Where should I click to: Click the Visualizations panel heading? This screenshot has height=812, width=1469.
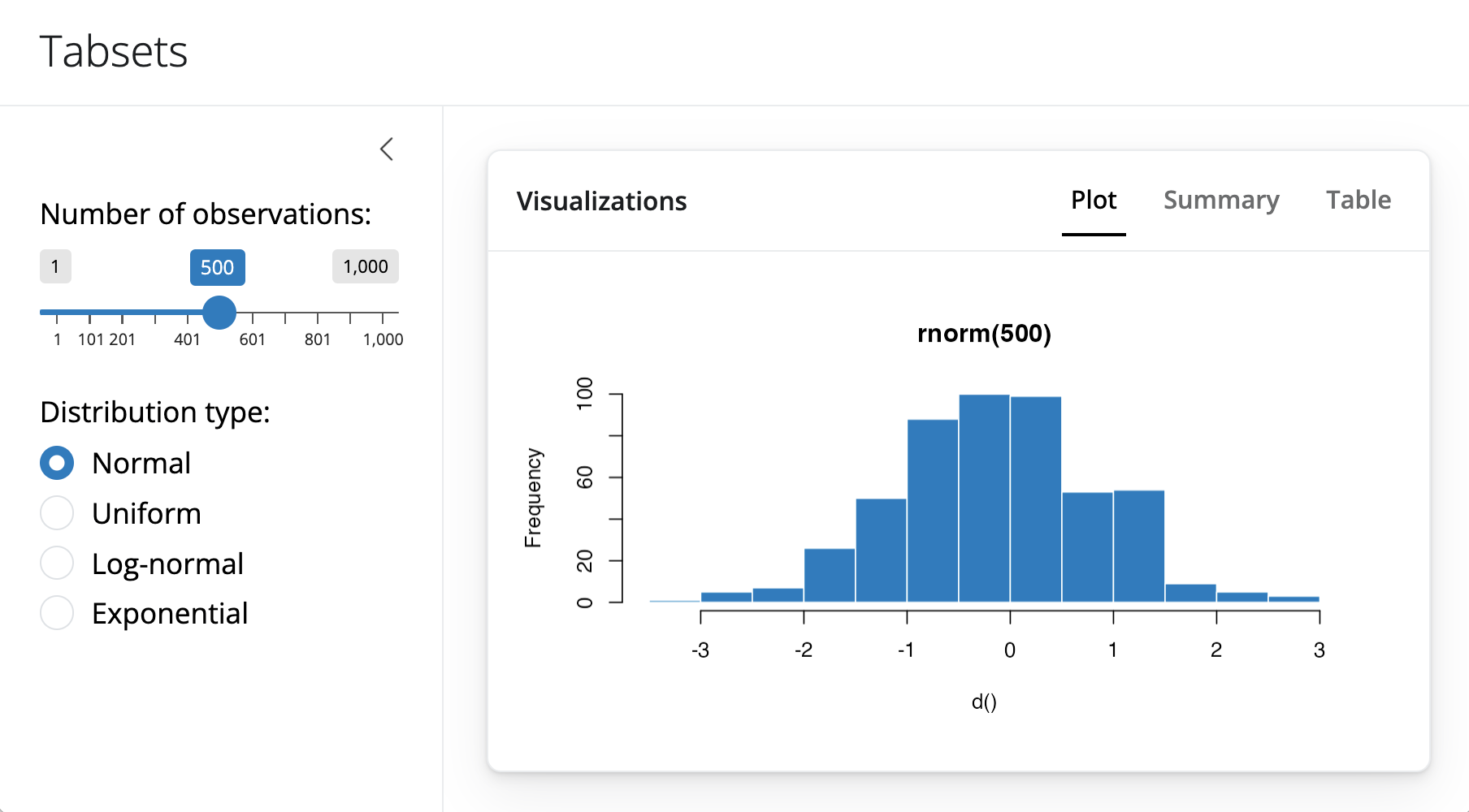point(602,201)
